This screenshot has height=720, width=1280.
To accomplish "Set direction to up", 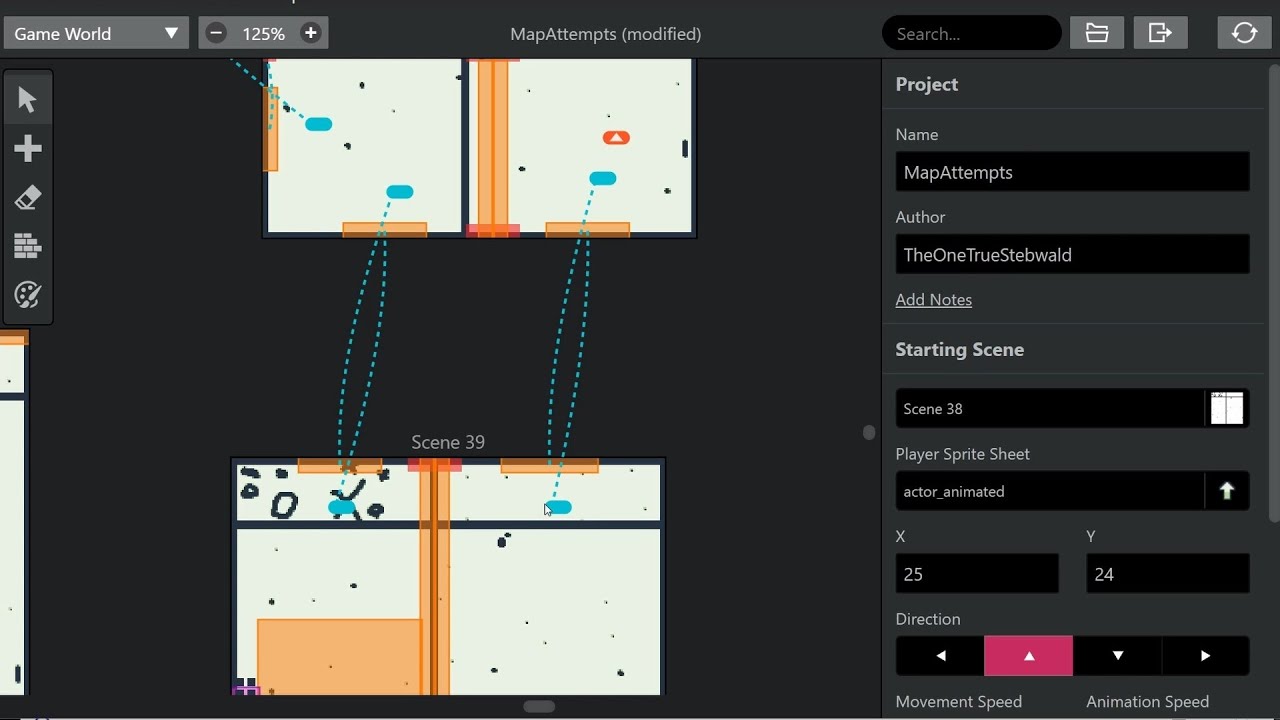I will pyautogui.click(x=1028, y=656).
